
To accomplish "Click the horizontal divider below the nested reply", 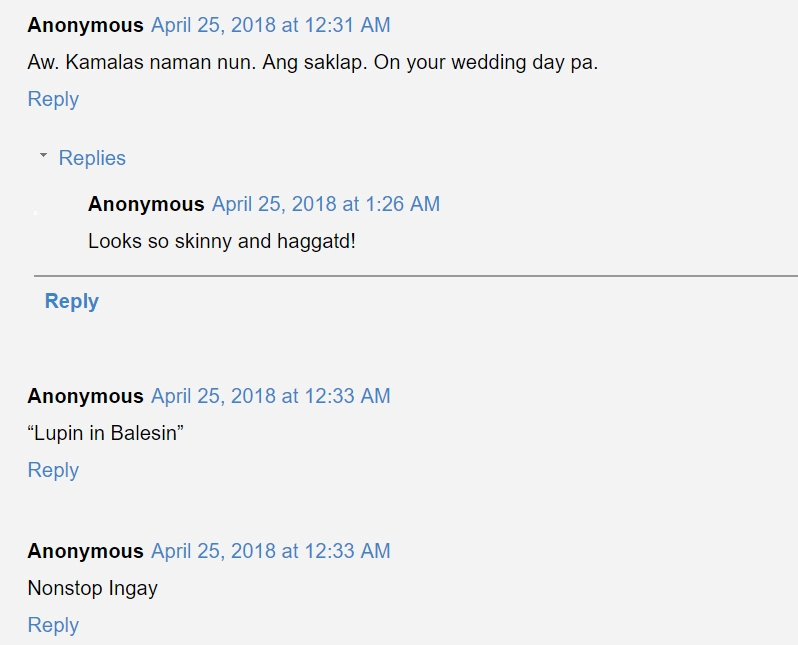I will (416, 276).
